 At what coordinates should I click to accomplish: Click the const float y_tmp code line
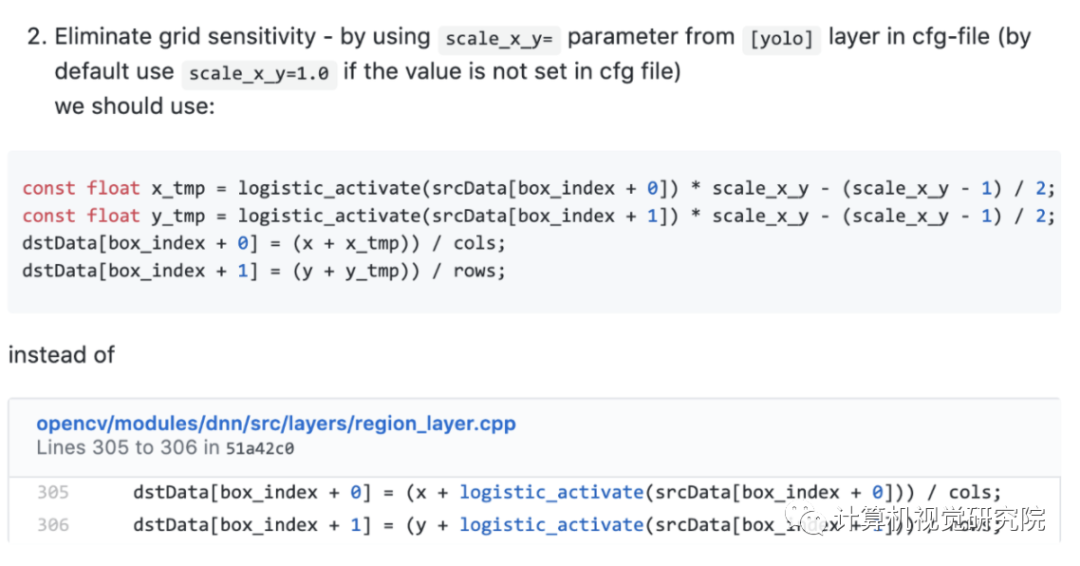point(538,216)
